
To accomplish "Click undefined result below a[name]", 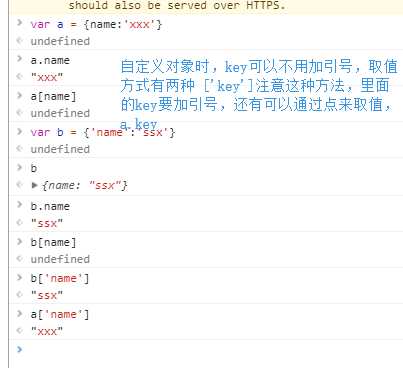I will pyautogui.click(x=60, y=113).
